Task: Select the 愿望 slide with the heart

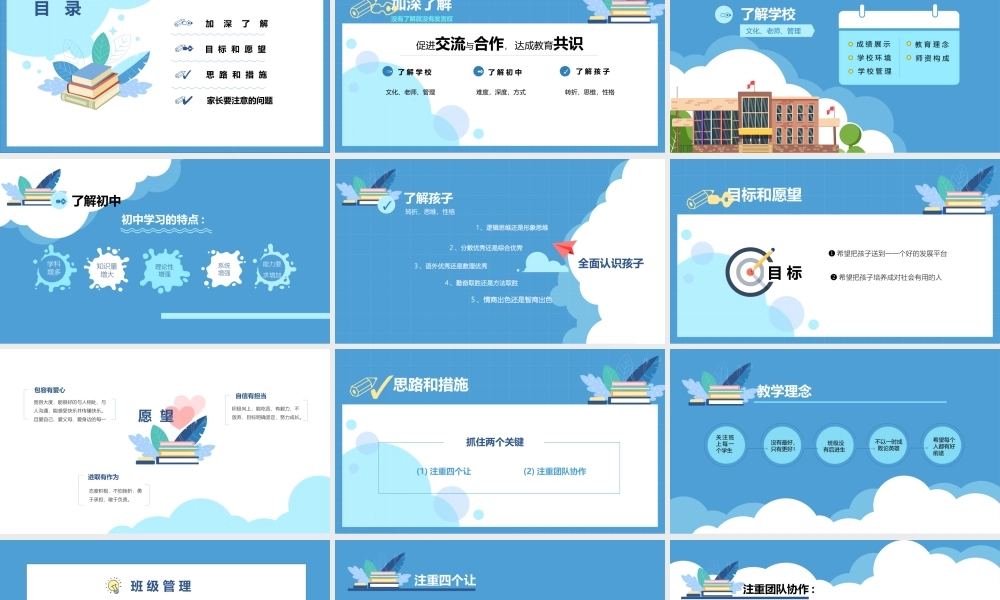Action: click(x=165, y=441)
